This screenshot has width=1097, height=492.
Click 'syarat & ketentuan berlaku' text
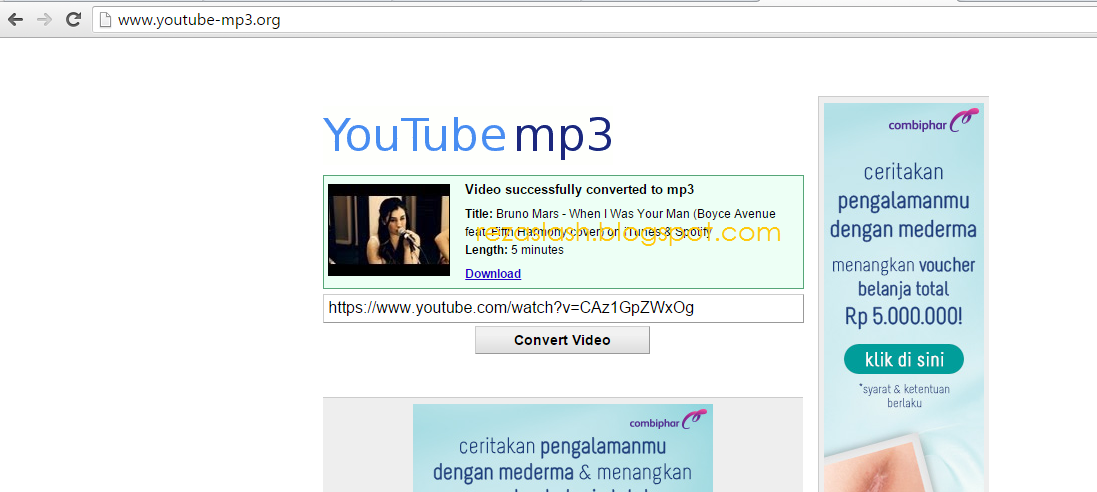pyautogui.click(x=904, y=396)
